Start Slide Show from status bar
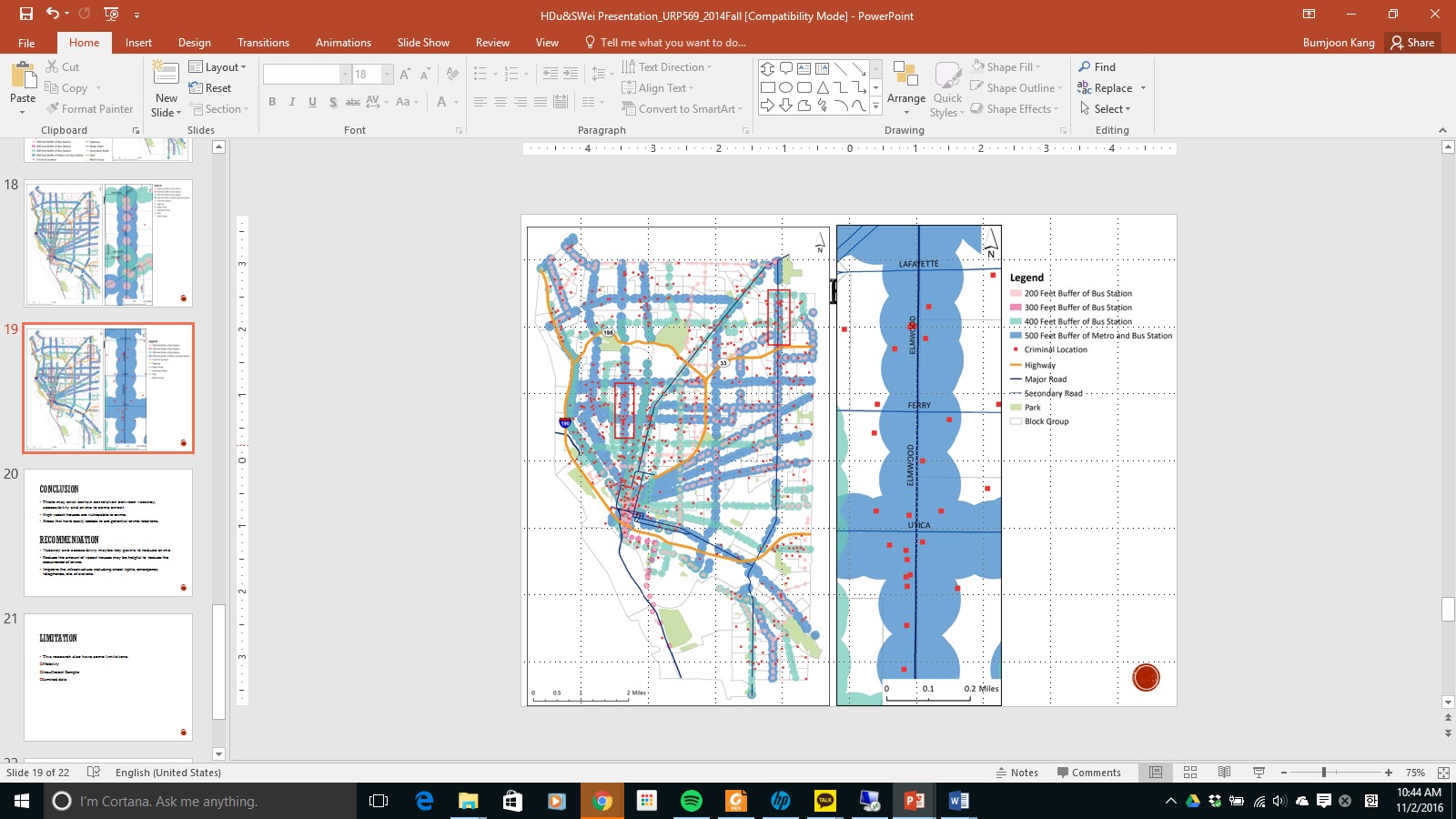This screenshot has width=1456, height=819. 1259,773
